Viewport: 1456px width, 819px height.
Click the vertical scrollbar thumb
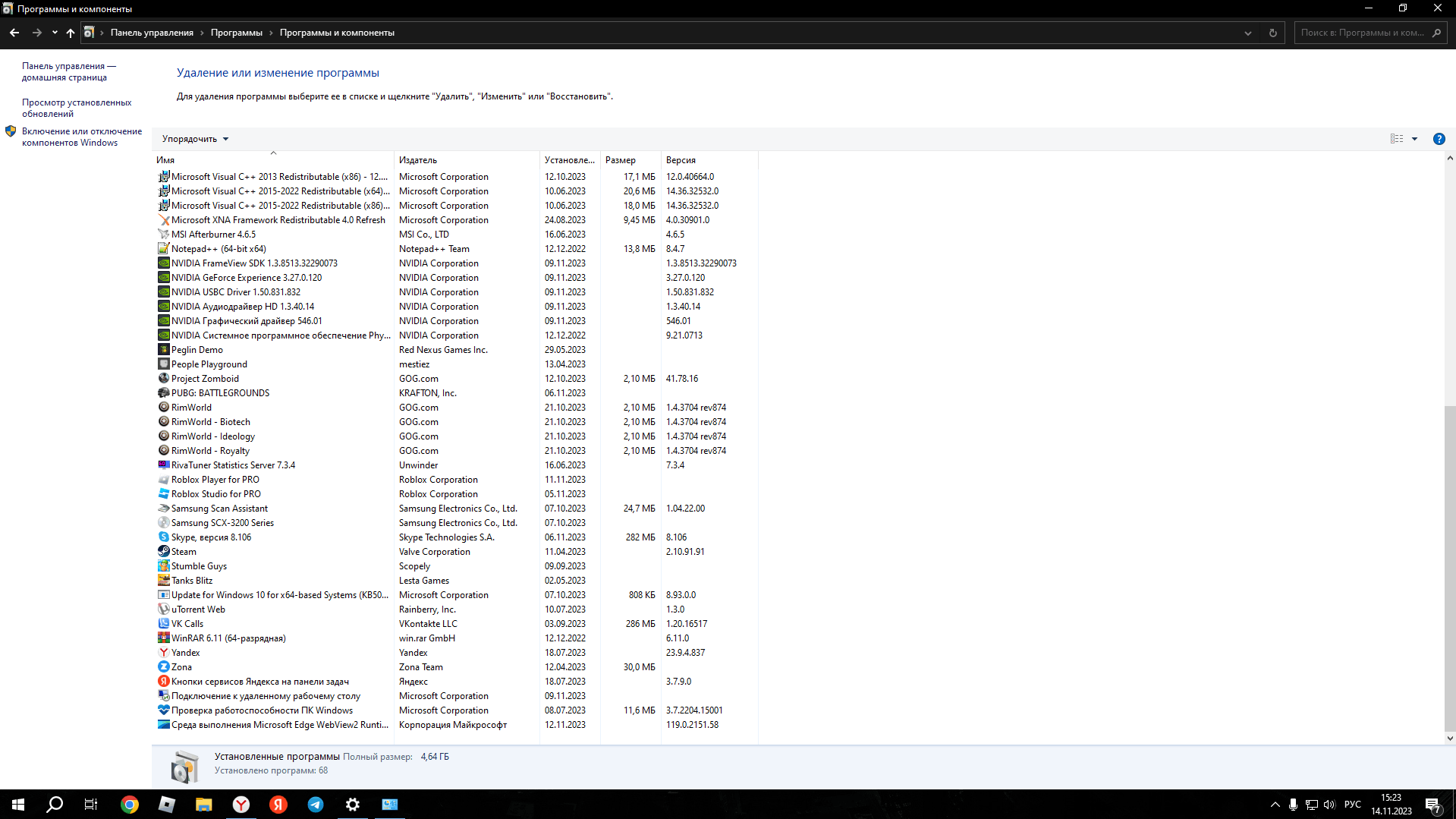(1449, 567)
